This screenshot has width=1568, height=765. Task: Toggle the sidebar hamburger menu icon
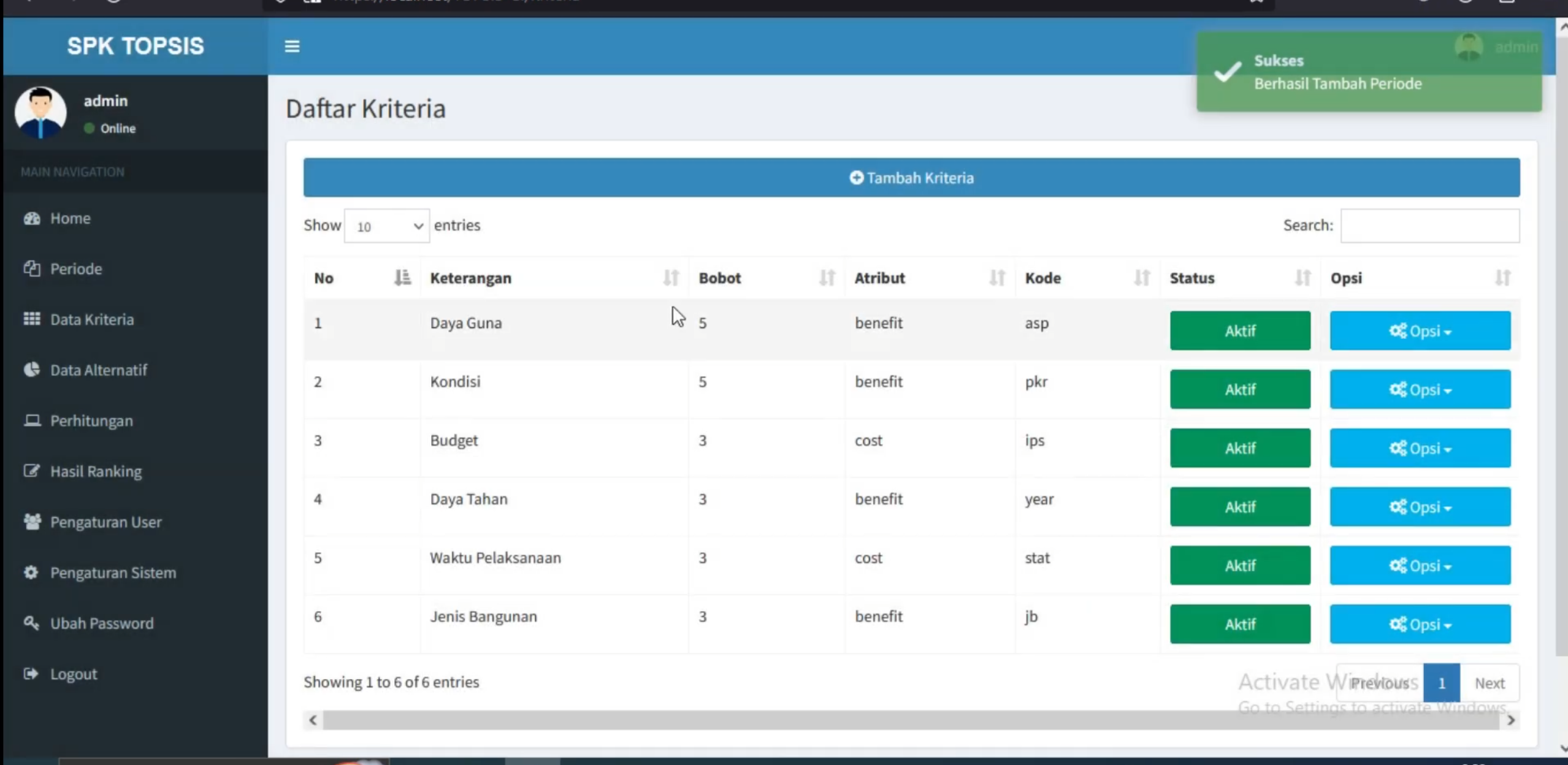pos(292,46)
